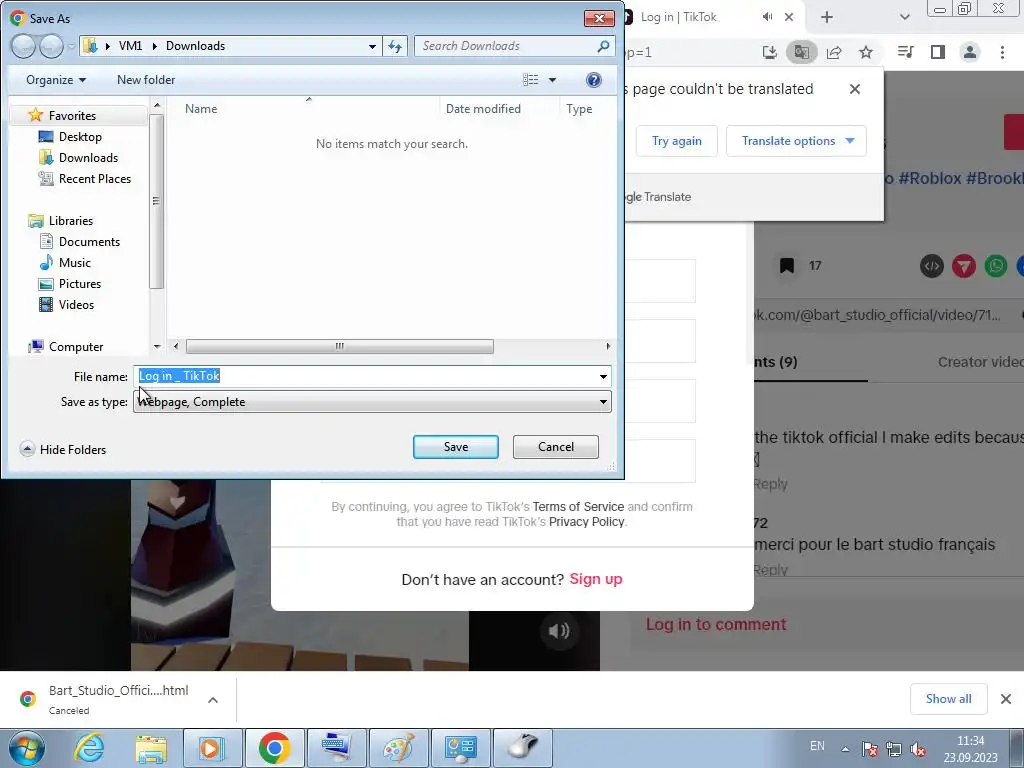
Task: Click the Back arrow in Save As dialog
Action: (x=24, y=46)
